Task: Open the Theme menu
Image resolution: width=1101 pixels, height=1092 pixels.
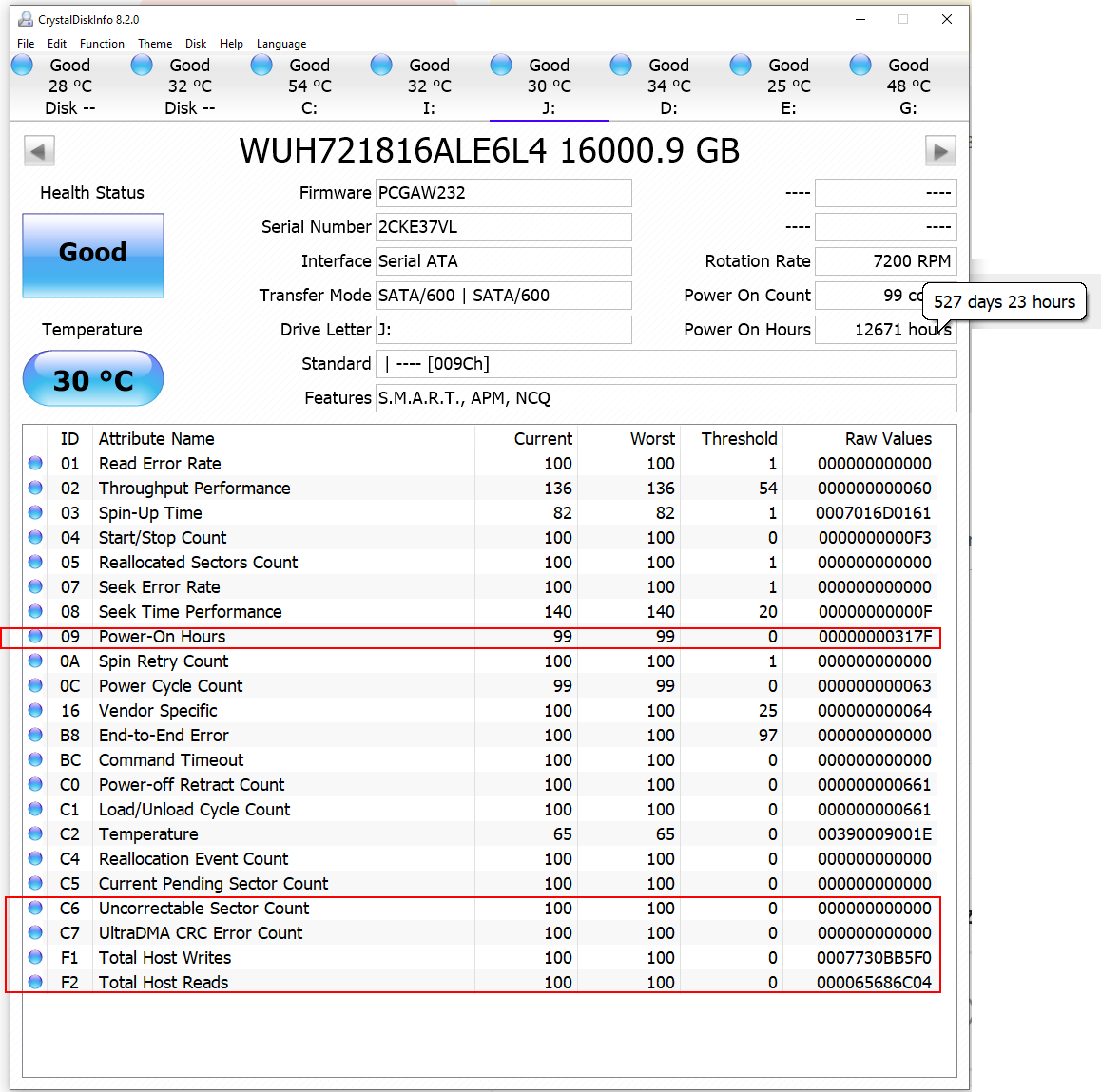Action: click(155, 44)
